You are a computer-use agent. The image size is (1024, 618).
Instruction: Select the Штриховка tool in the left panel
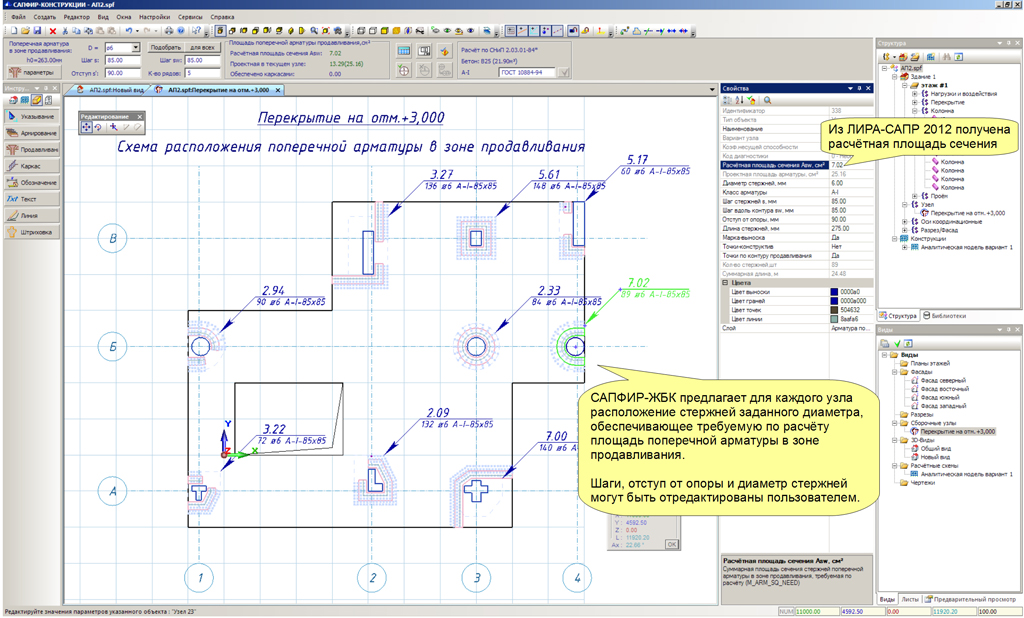30,232
